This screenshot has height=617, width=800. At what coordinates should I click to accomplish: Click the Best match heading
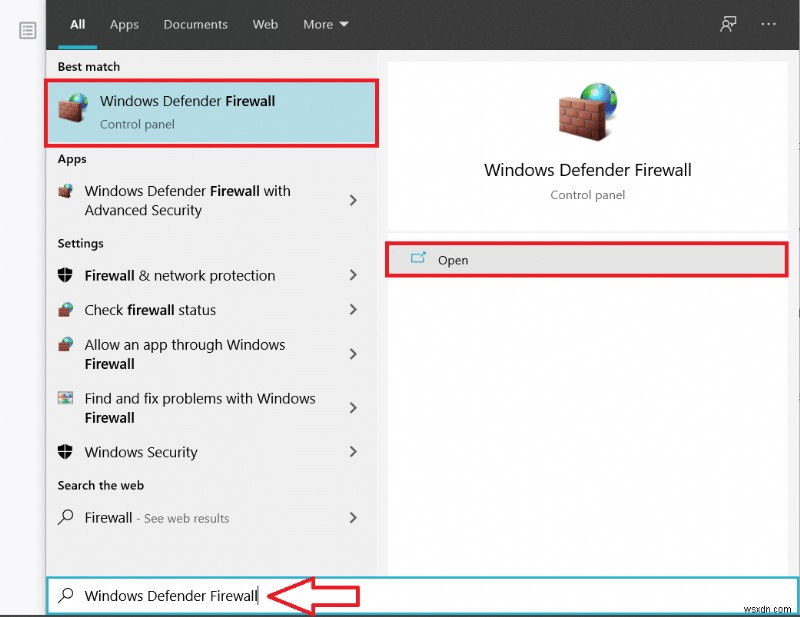89,67
